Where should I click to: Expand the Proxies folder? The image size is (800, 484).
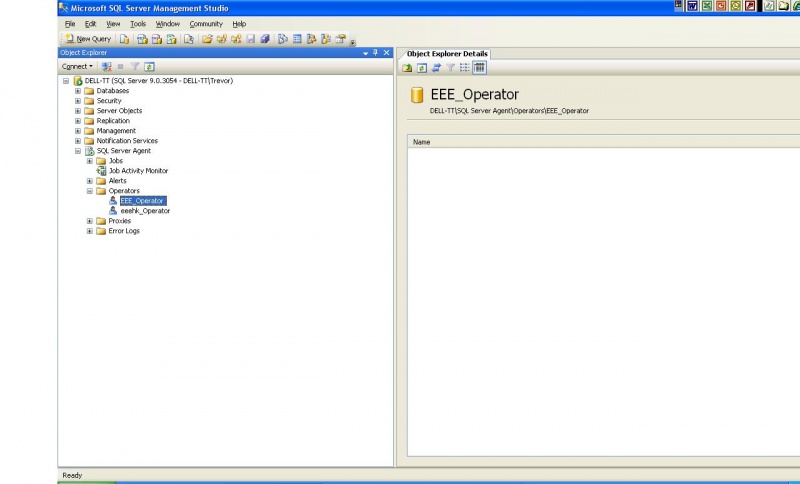90,221
